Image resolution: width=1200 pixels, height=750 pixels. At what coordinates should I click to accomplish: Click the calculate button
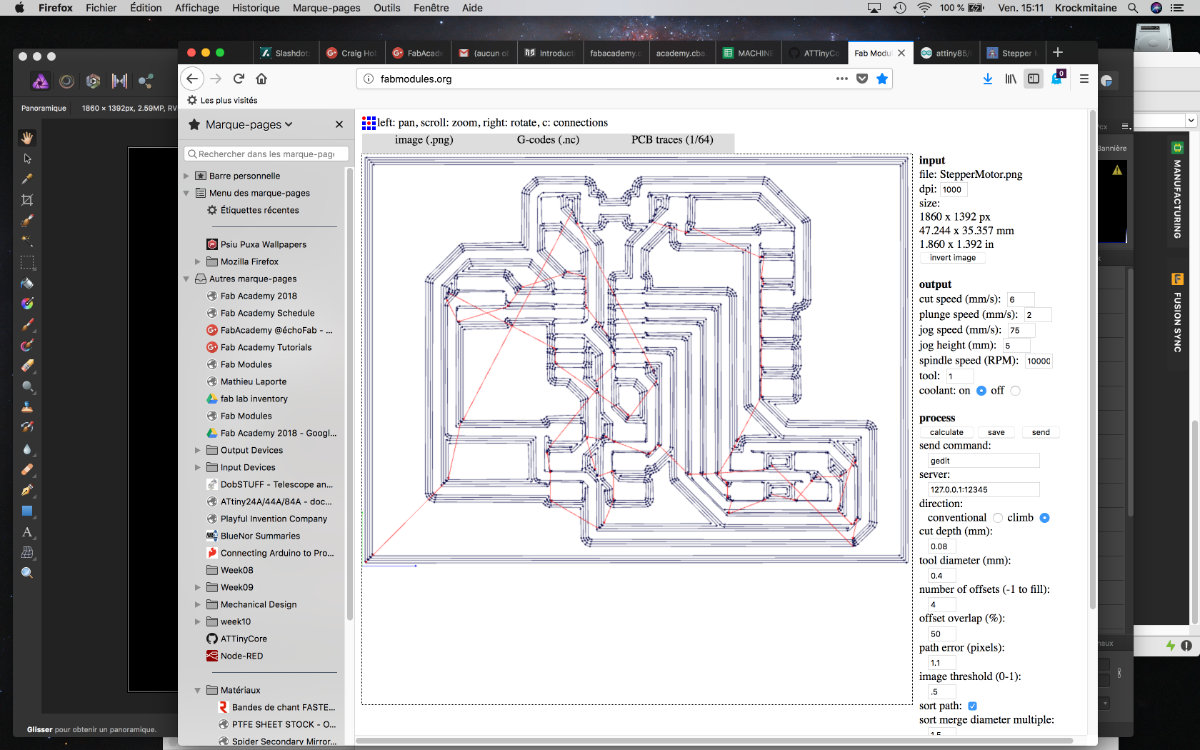(x=946, y=432)
